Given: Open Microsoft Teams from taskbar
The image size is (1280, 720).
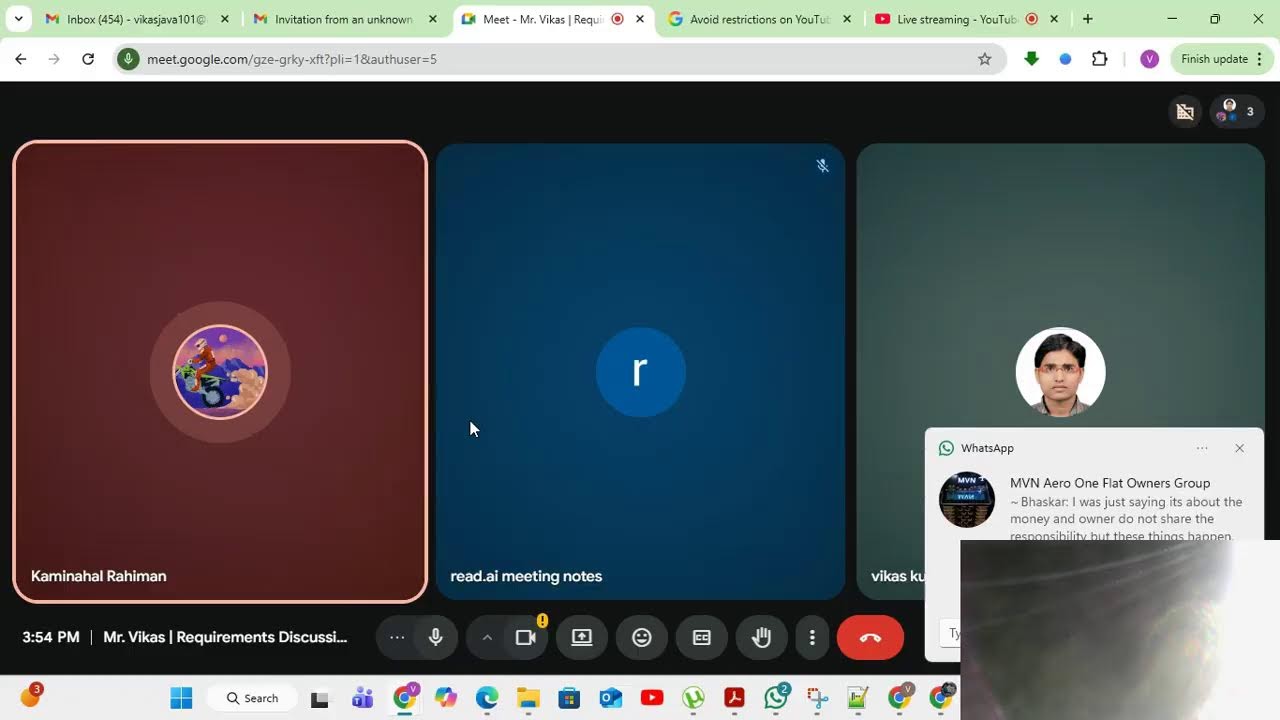Looking at the screenshot, I should pyautogui.click(x=362, y=698).
